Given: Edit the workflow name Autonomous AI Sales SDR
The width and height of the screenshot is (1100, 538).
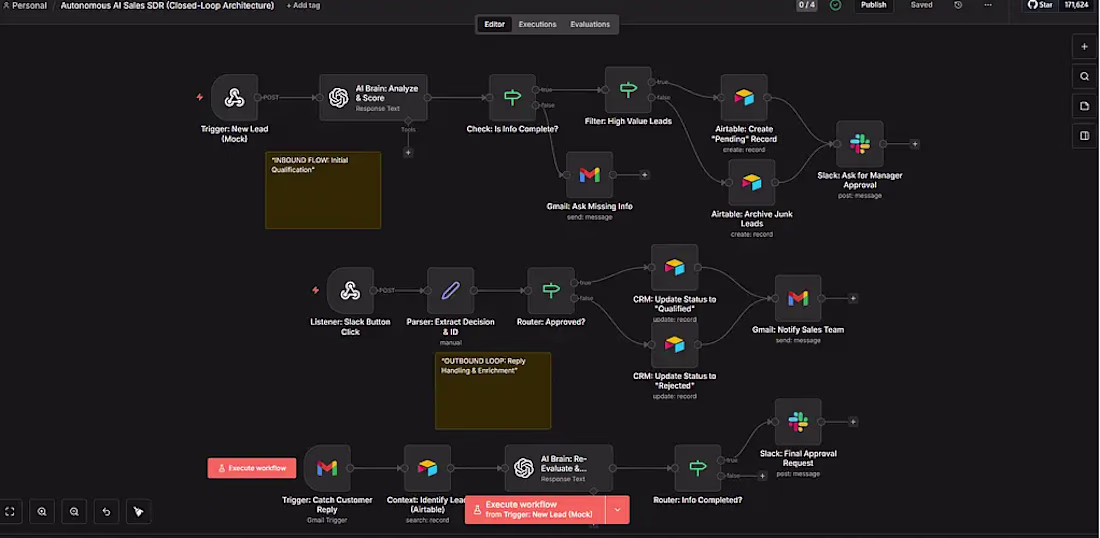Looking at the screenshot, I should [167, 6].
